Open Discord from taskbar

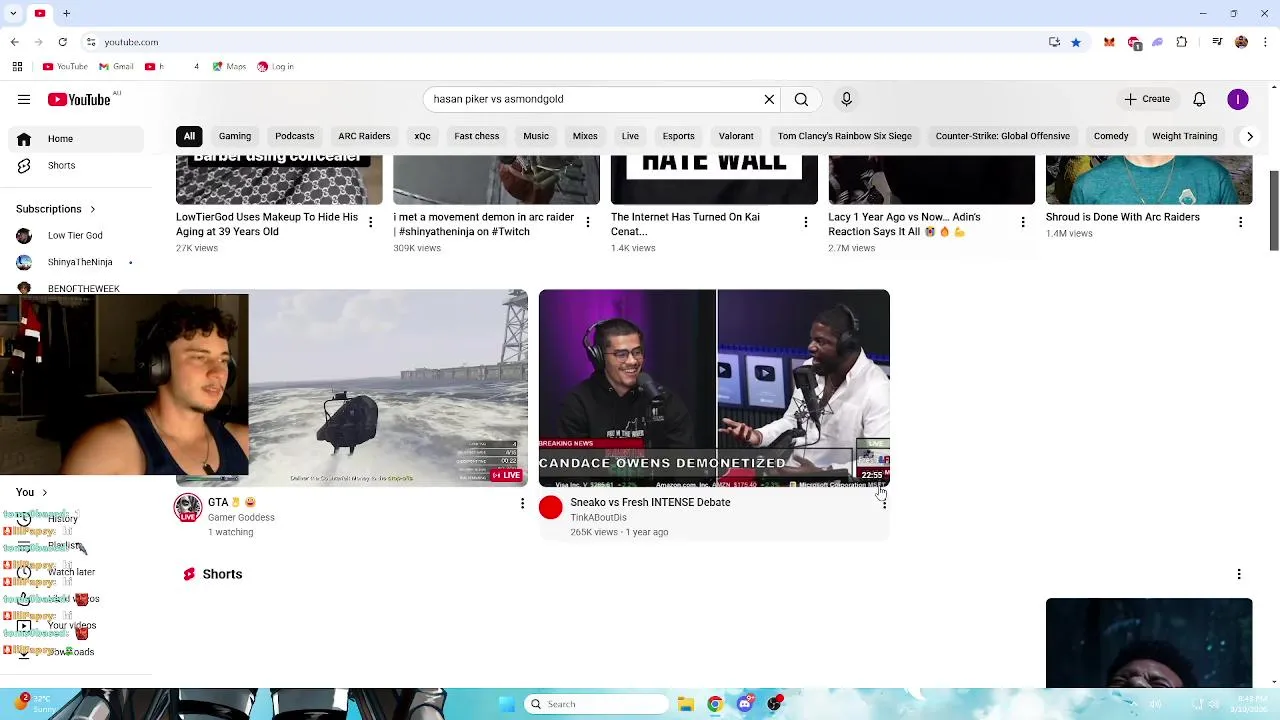click(745, 704)
